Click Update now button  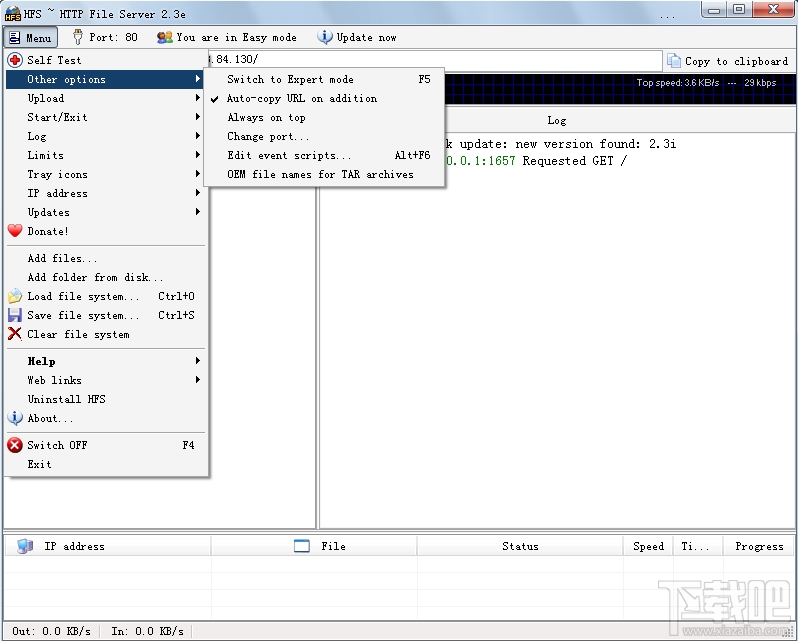(357, 37)
